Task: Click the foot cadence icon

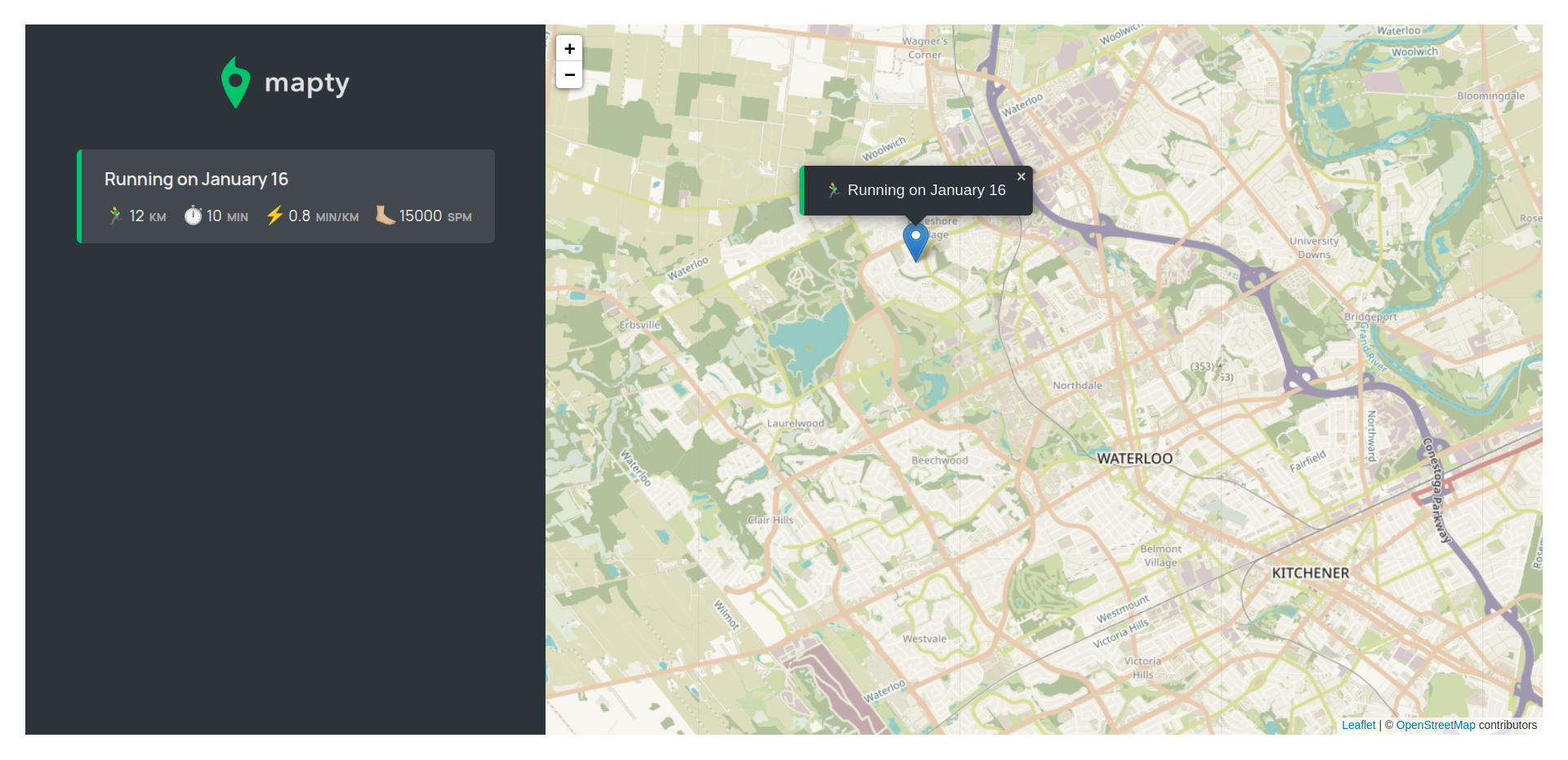Action: click(385, 215)
